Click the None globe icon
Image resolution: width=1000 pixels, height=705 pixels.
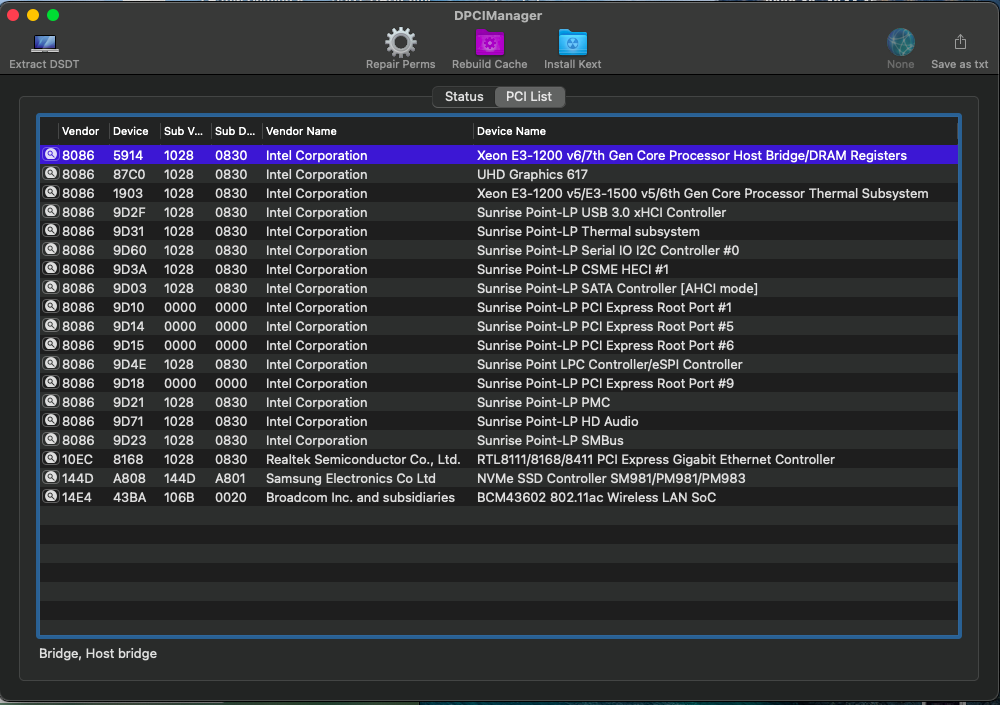901,42
